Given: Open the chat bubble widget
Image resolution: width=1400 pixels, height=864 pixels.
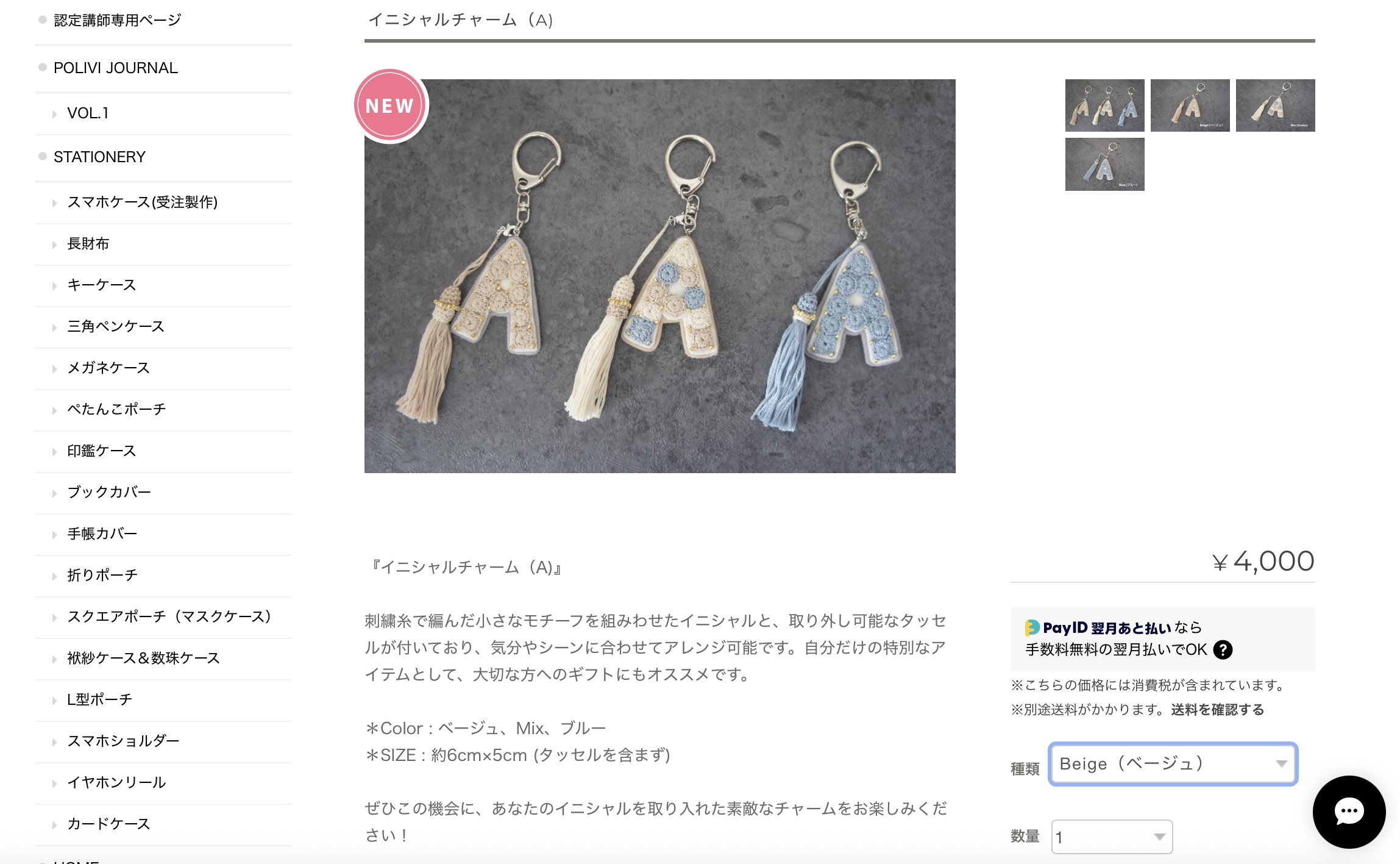Looking at the screenshot, I should tap(1349, 812).
